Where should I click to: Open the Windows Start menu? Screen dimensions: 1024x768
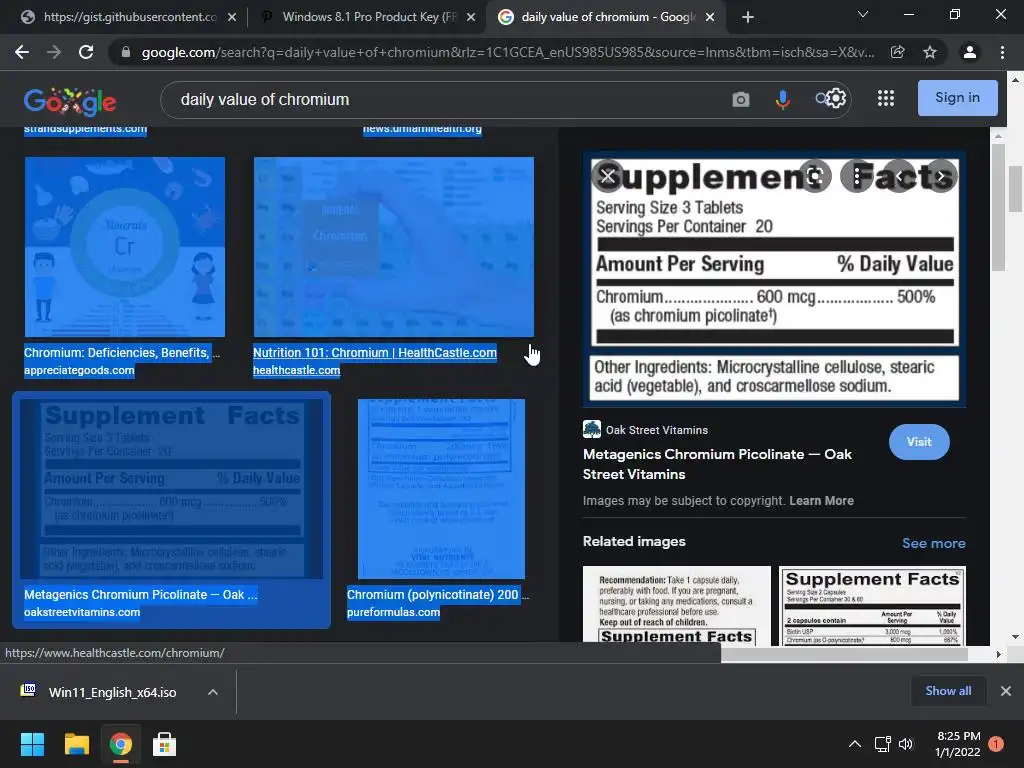pyautogui.click(x=32, y=744)
